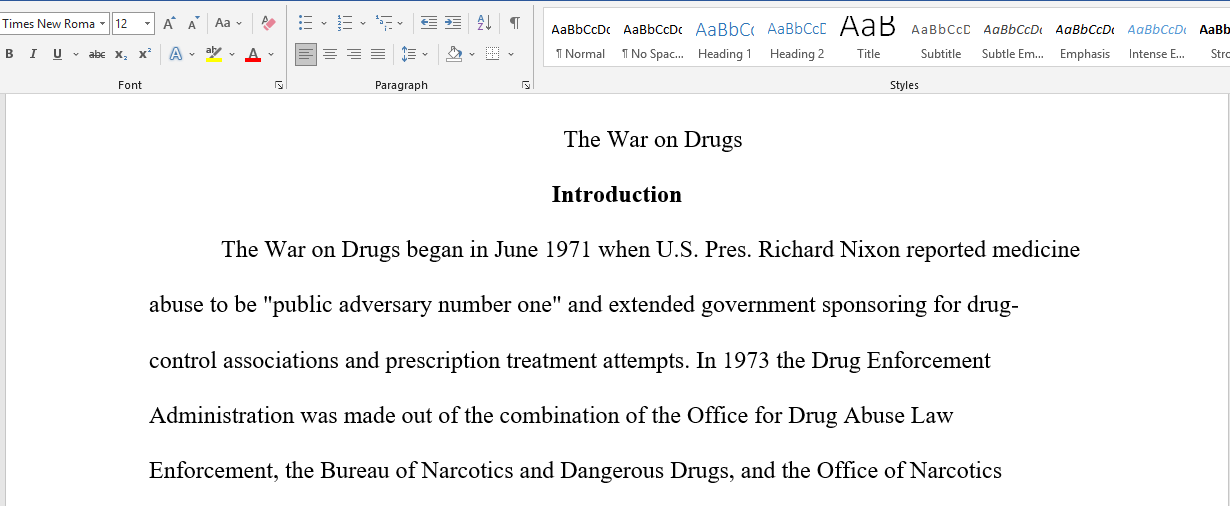The height and width of the screenshot is (506, 1230).
Task: Toggle show paragraph marks pilcrow
Action: [514, 23]
